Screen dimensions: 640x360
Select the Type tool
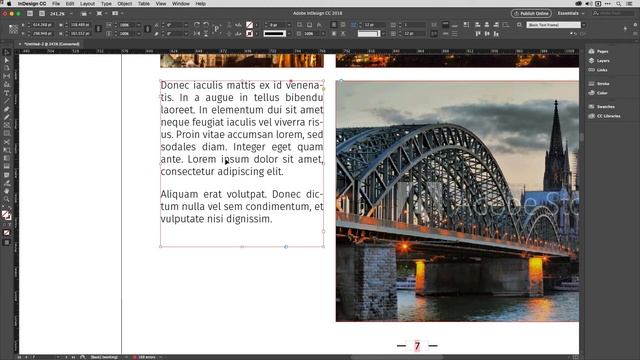[7, 93]
